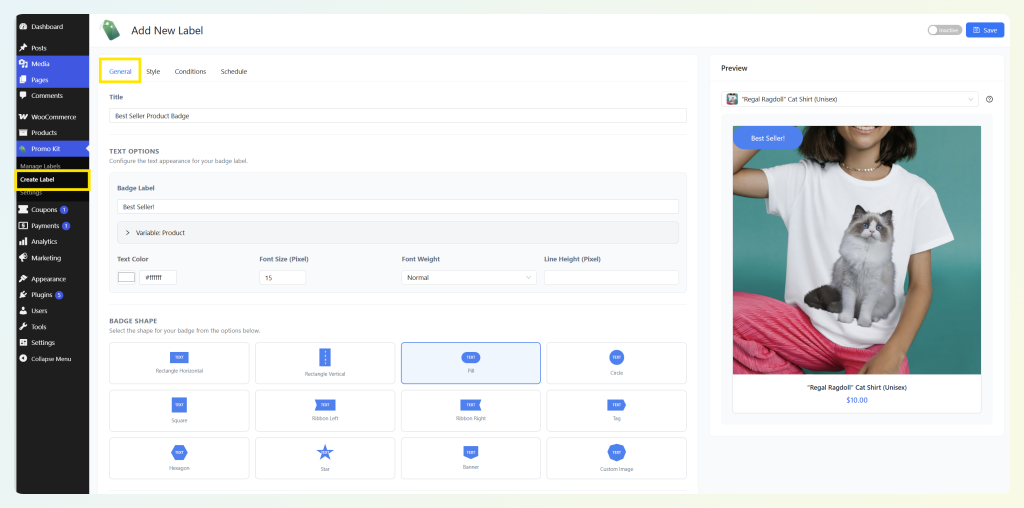Screen dimensions: 1024x508
Task: Select the Custom Image badge shape
Action: pyautogui.click(x=616, y=458)
